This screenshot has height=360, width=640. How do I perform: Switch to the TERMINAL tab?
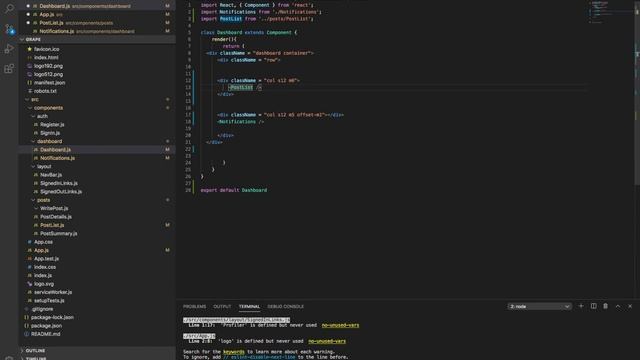click(x=249, y=307)
